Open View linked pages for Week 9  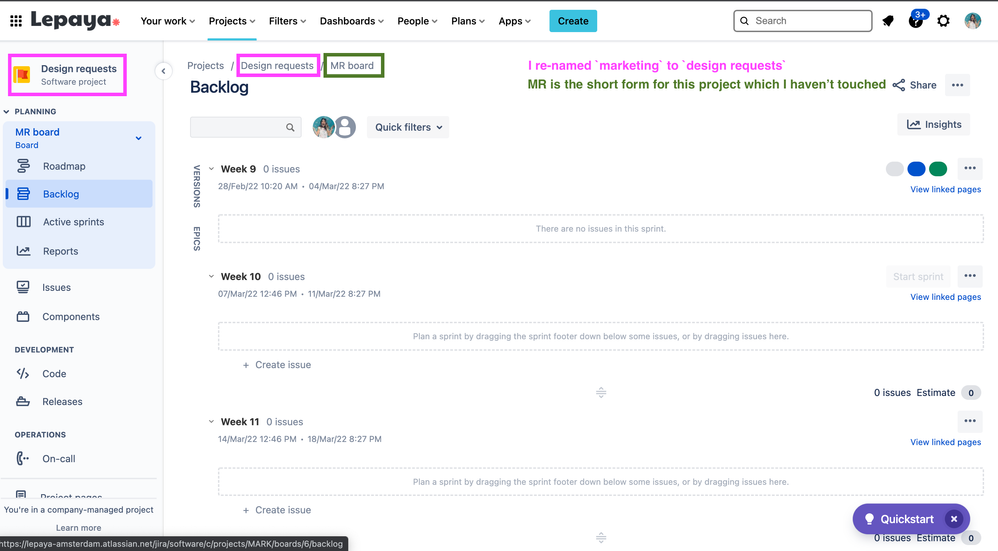(945, 190)
